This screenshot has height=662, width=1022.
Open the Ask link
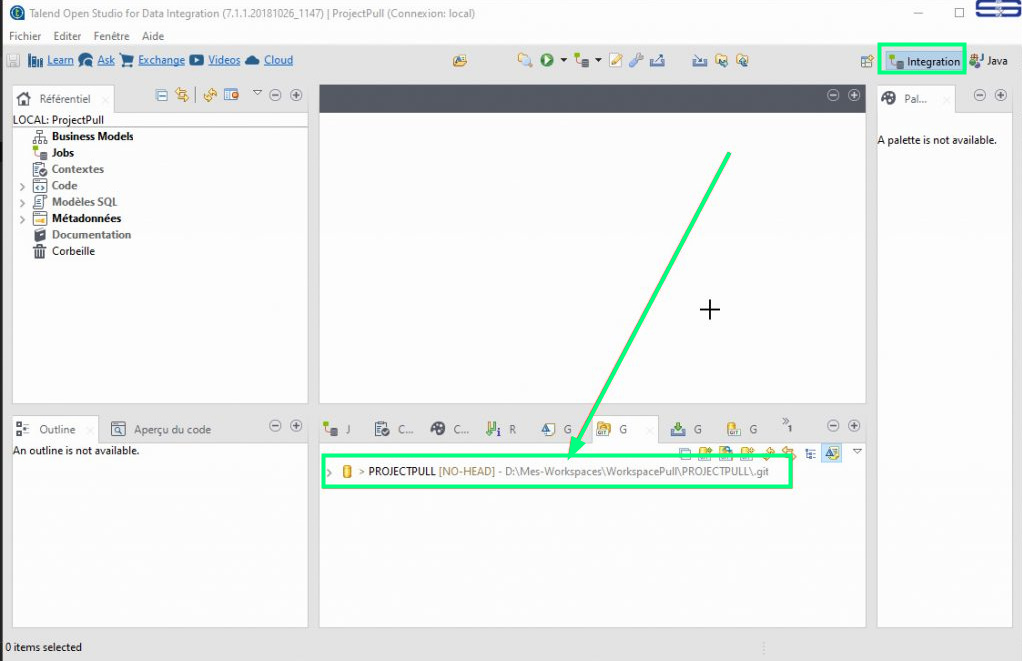click(106, 61)
